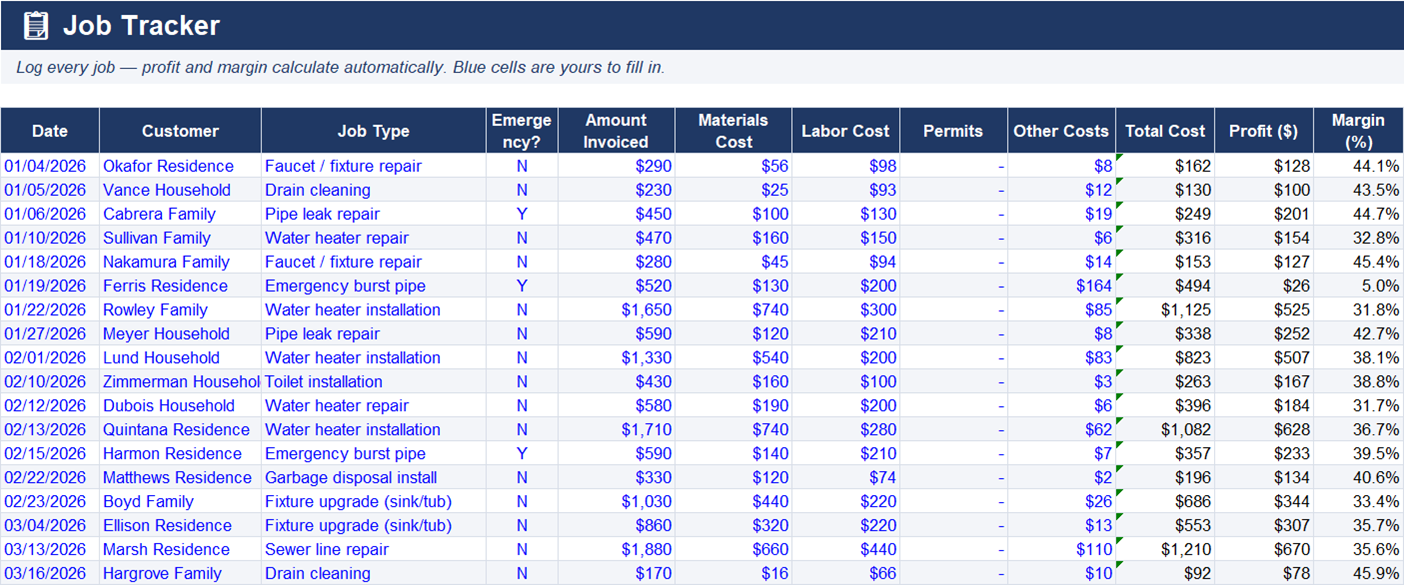The height and width of the screenshot is (585, 1404).
Task: Select the $860 amount invoiced cell
Action: click(616, 526)
